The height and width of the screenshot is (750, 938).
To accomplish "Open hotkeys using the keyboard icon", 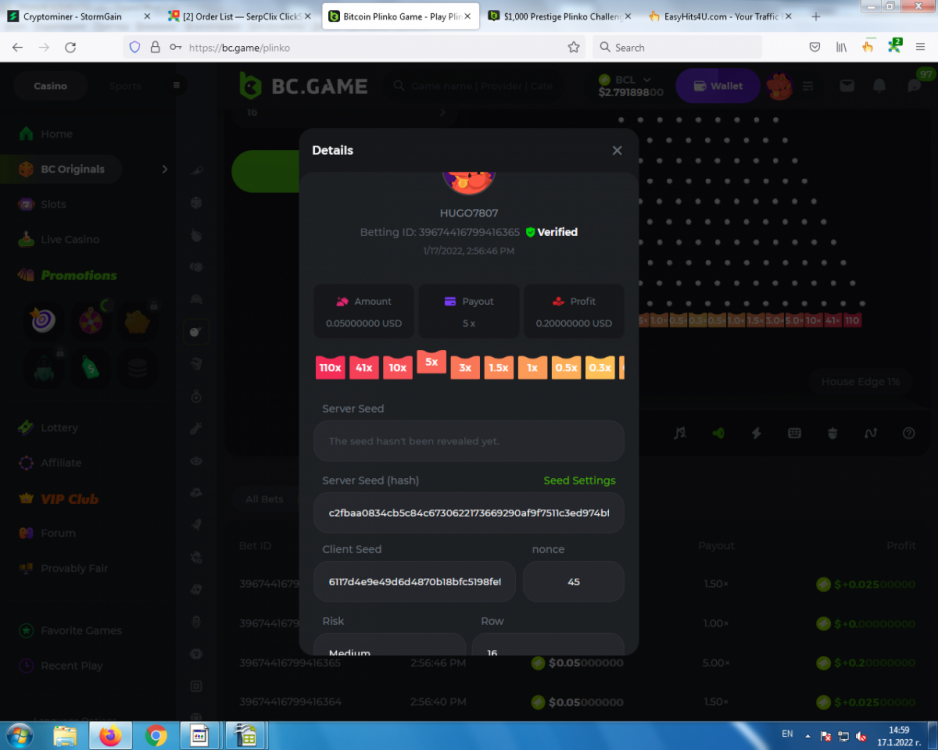I will [794, 433].
